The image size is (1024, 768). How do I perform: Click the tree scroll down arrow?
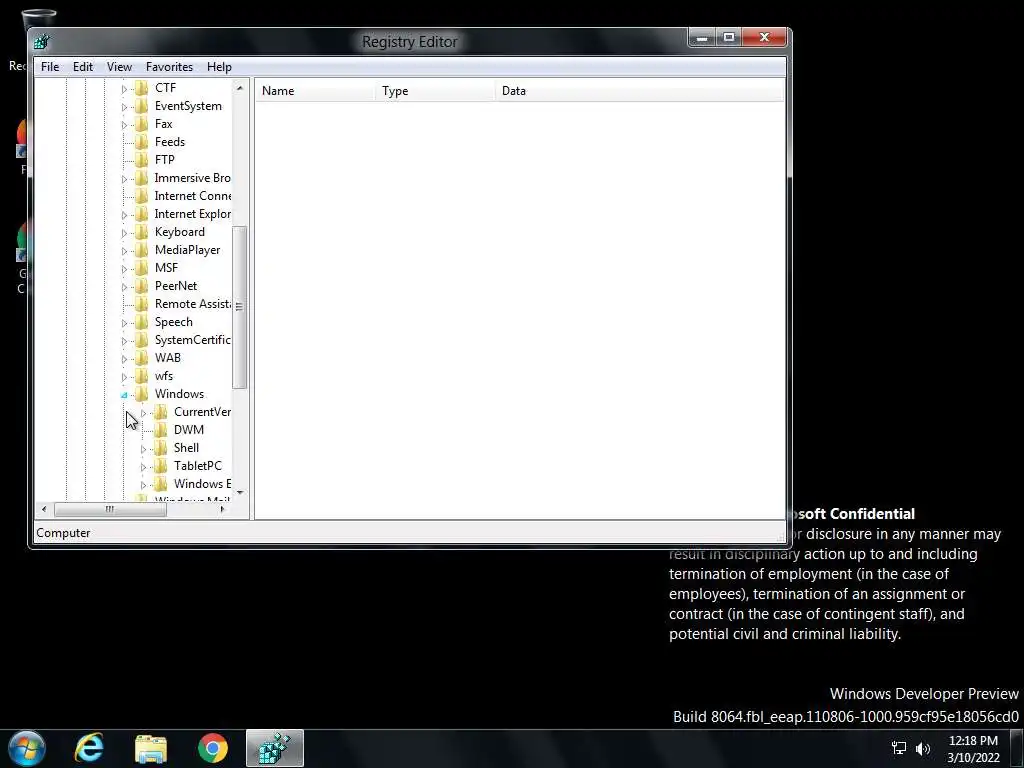coord(240,492)
